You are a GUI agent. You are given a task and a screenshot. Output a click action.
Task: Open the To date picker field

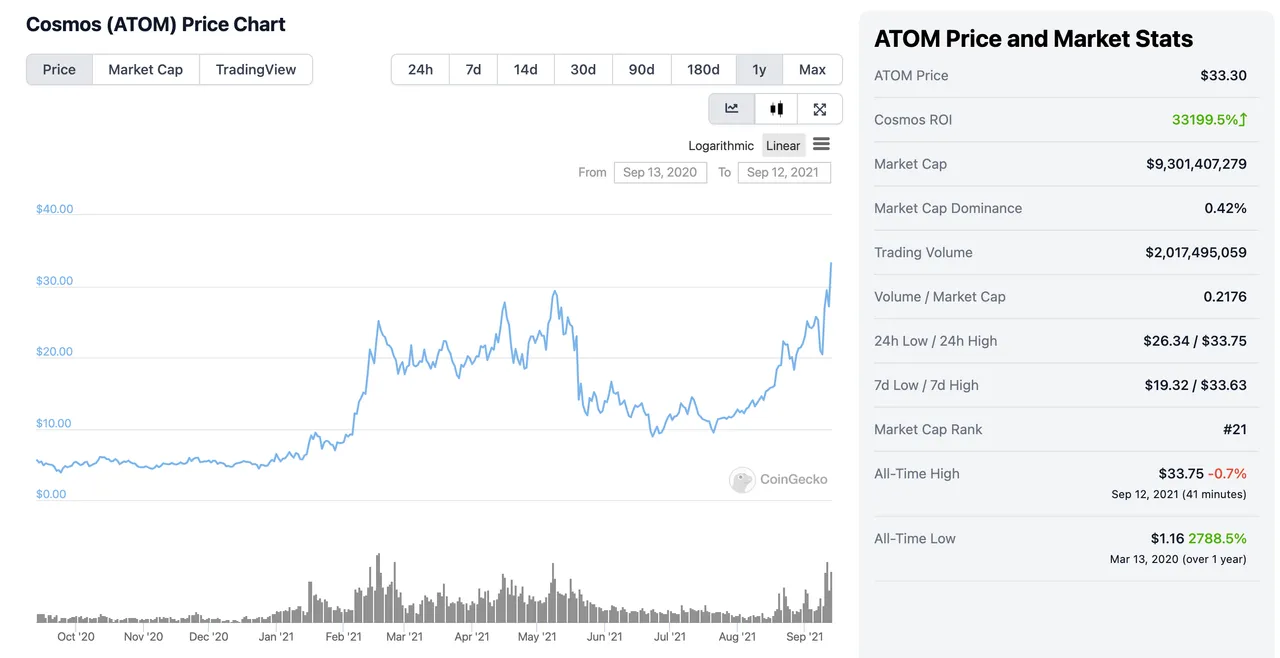pos(783,172)
